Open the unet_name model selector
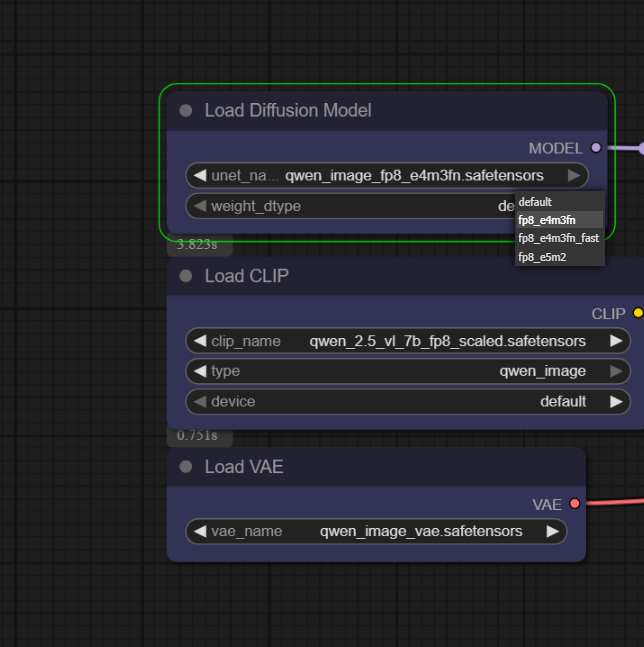 tap(387, 175)
